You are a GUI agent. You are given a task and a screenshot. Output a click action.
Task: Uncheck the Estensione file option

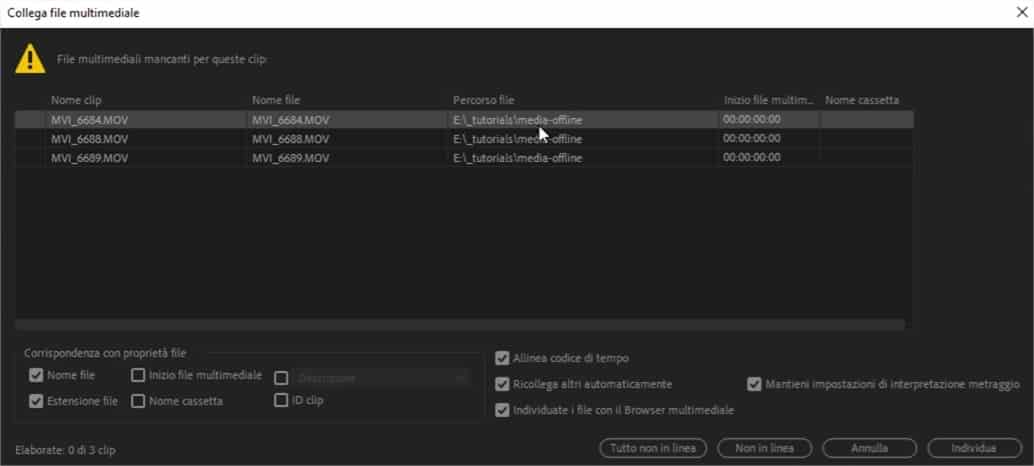(x=37, y=401)
